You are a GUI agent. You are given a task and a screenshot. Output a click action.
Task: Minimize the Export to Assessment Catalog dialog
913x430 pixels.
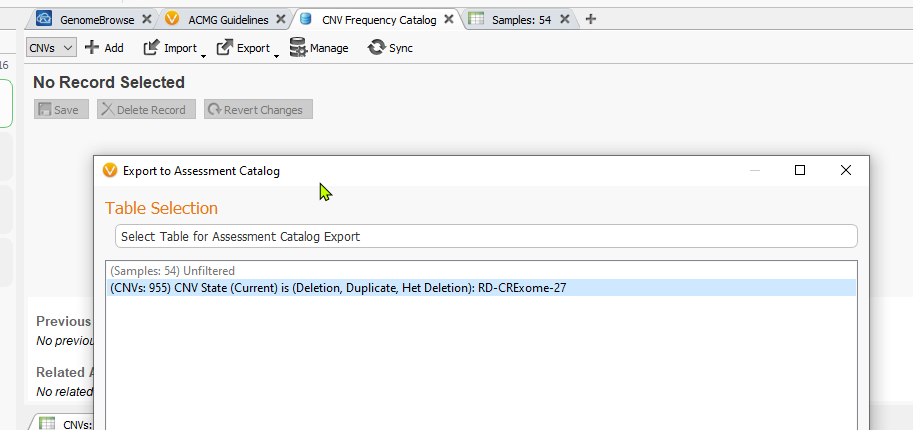(x=755, y=170)
